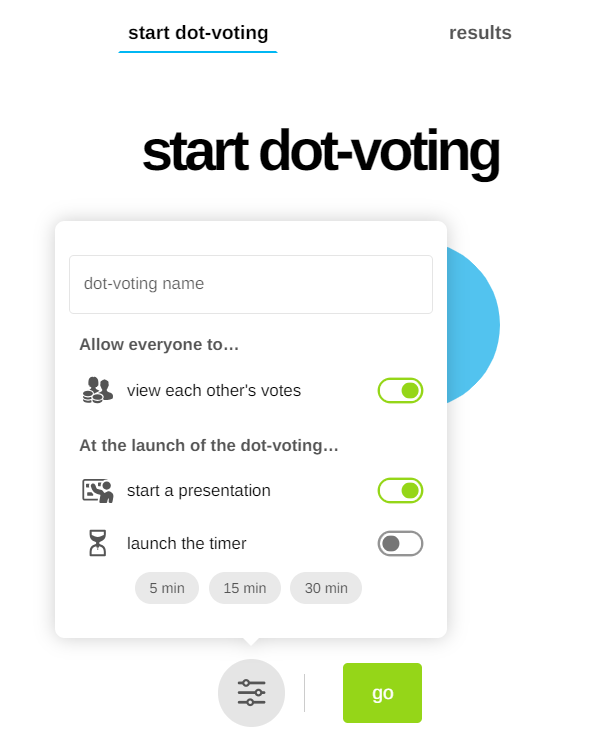This screenshot has height=746, width=603.
Task: Select the start dot-voting tab
Action: click(x=198, y=33)
